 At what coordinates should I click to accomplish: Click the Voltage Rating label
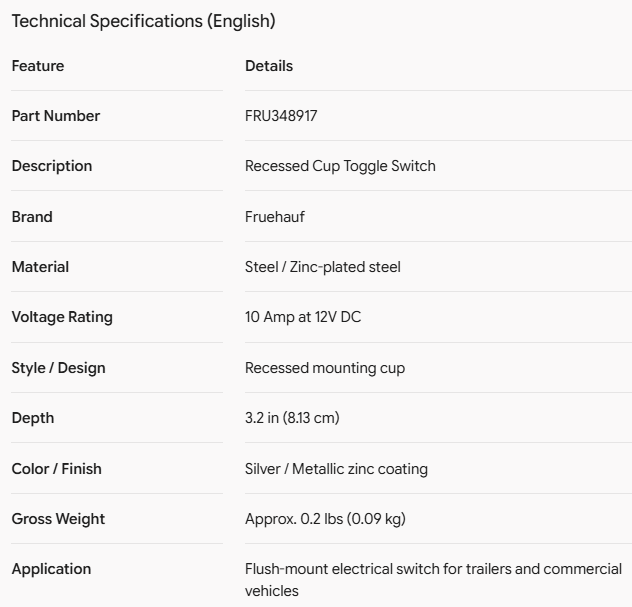(62, 317)
